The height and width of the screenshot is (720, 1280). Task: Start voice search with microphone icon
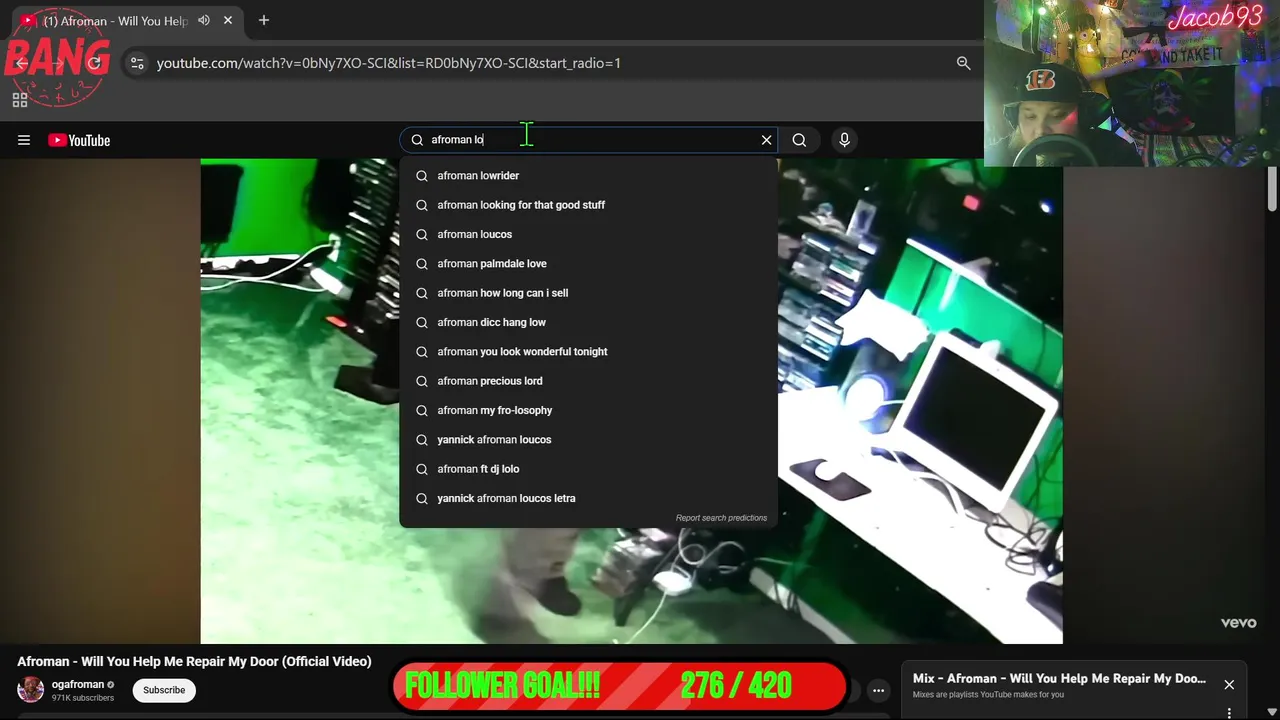(x=844, y=140)
